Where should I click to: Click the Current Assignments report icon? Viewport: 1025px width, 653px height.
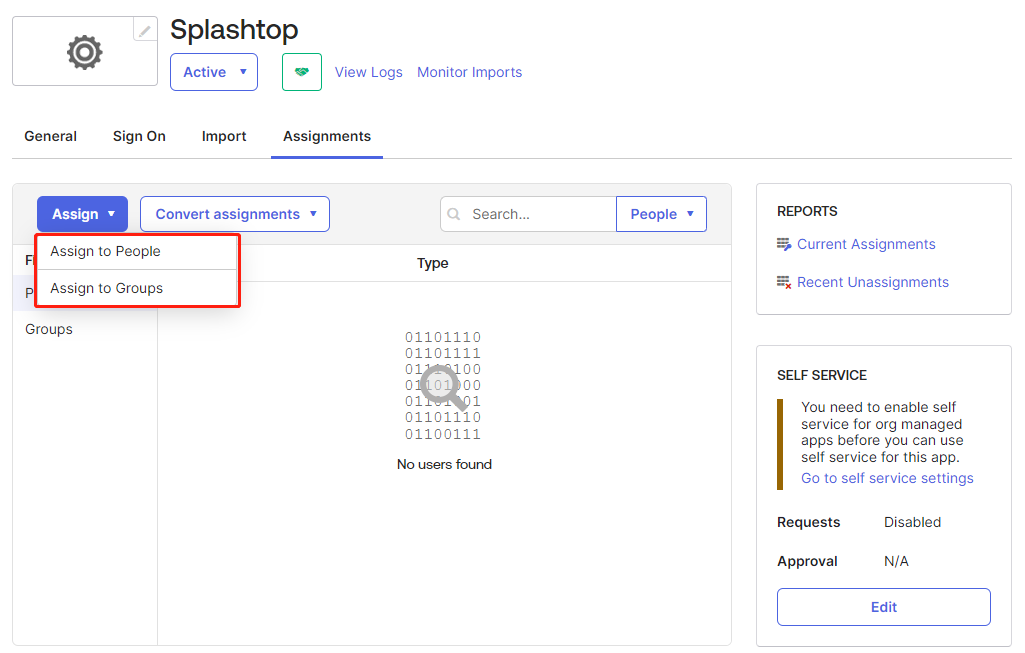coord(784,244)
